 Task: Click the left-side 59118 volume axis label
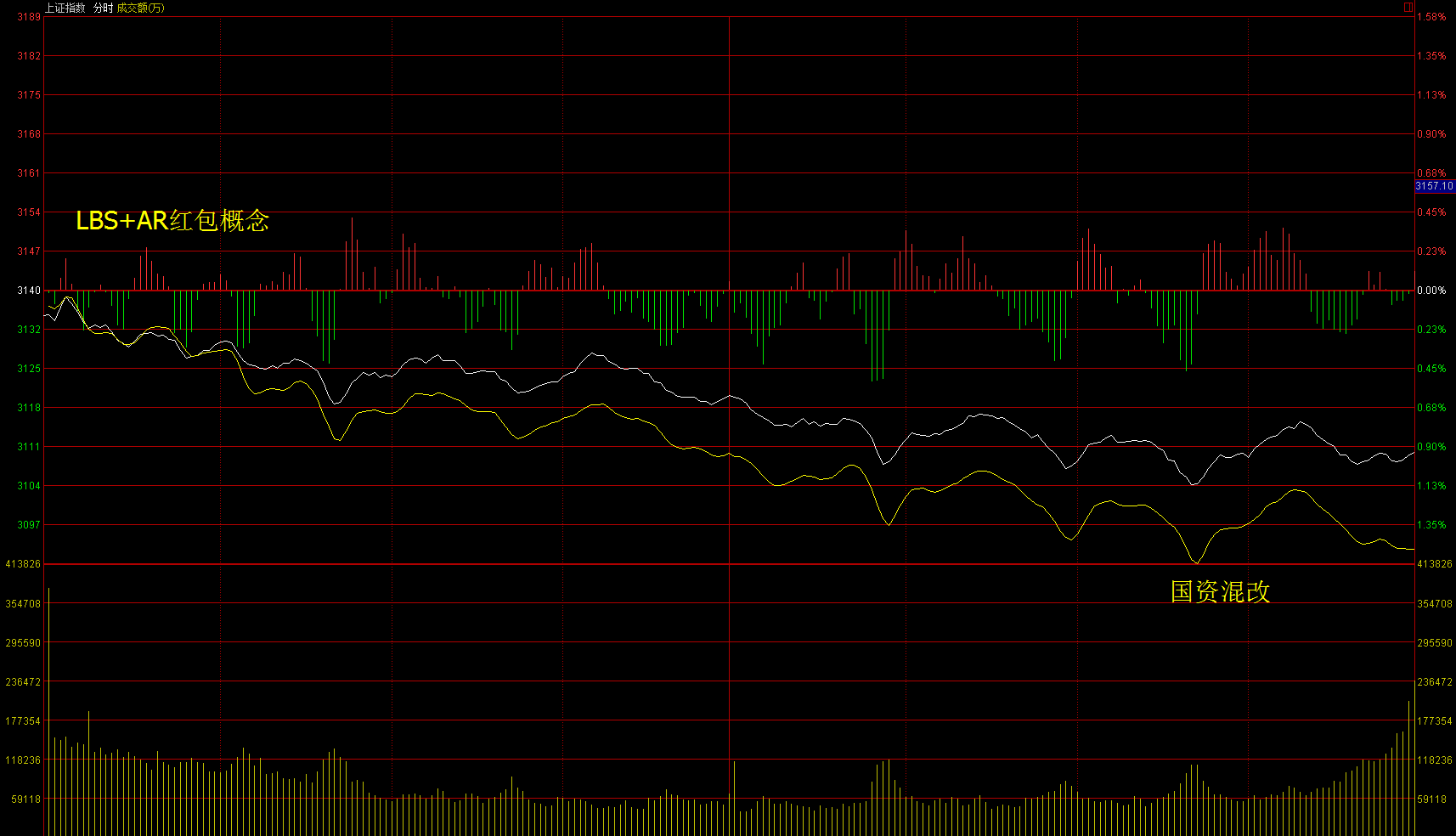(x=25, y=799)
